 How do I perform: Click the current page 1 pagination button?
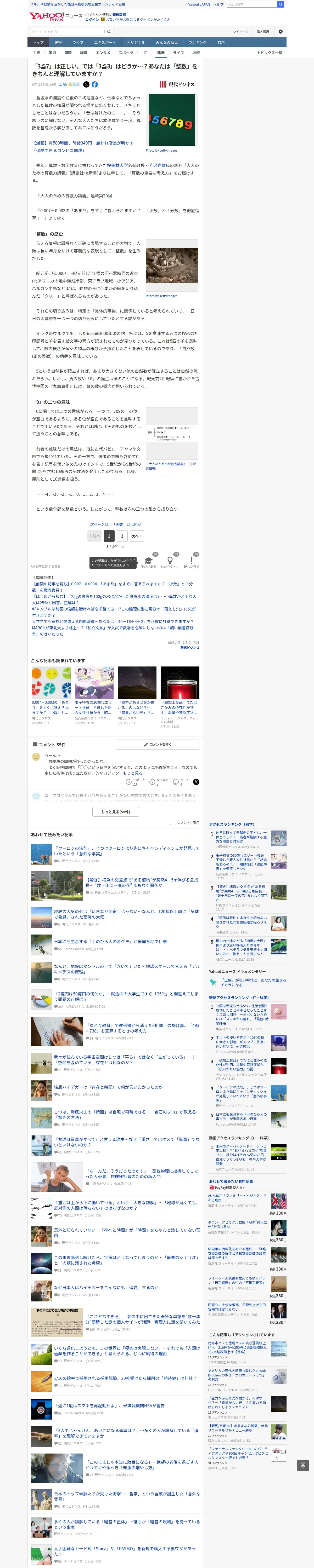point(109,536)
